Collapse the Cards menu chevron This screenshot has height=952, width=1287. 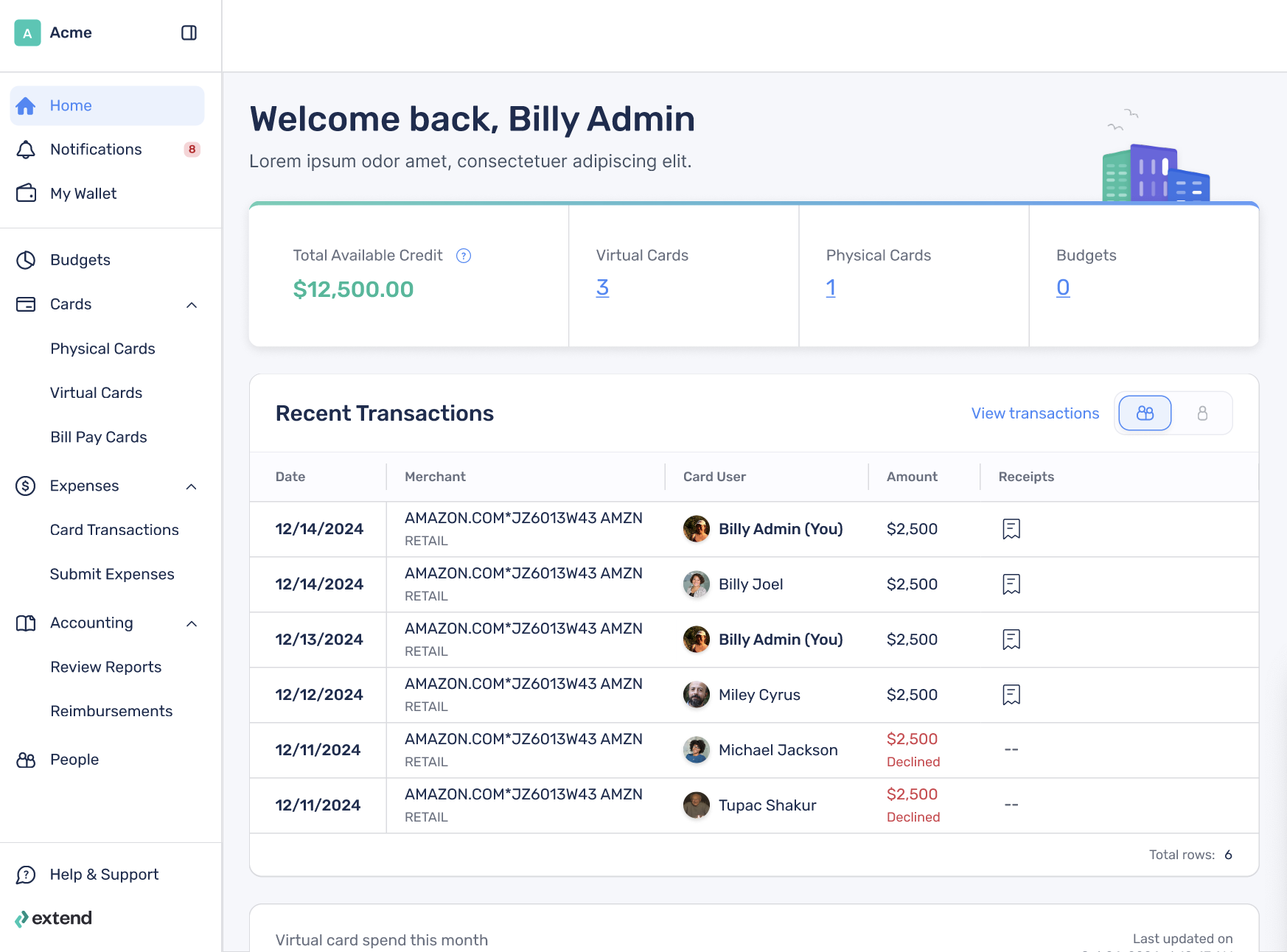[192, 305]
